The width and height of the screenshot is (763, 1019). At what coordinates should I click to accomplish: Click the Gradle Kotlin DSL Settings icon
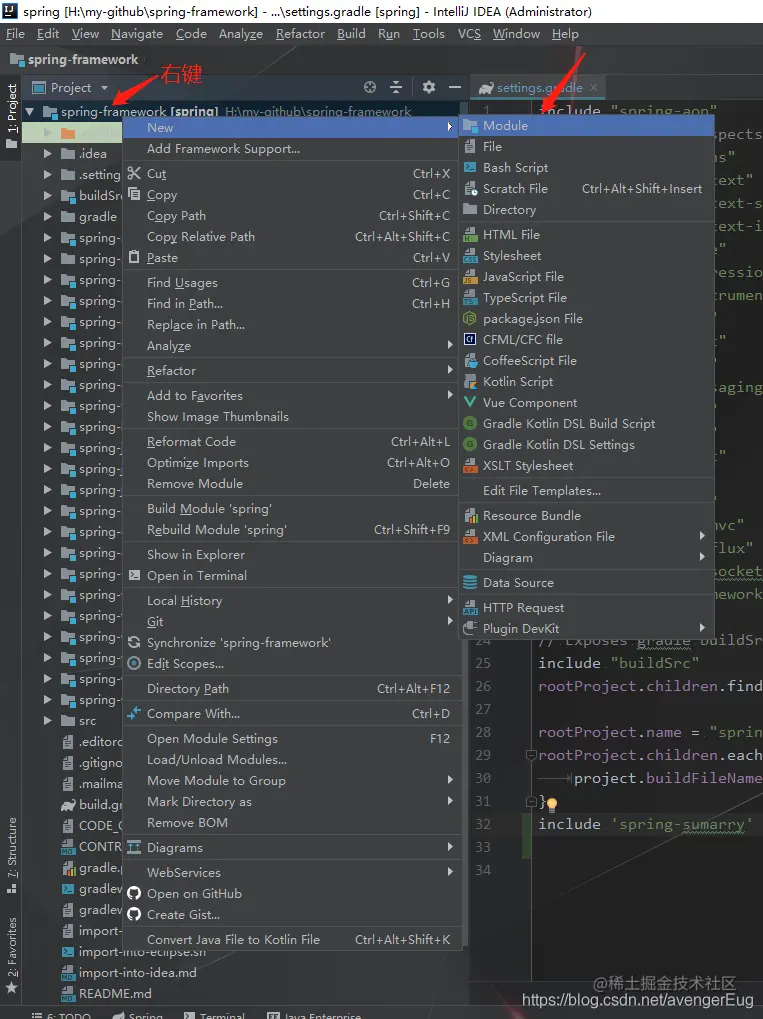pyautogui.click(x=470, y=445)
